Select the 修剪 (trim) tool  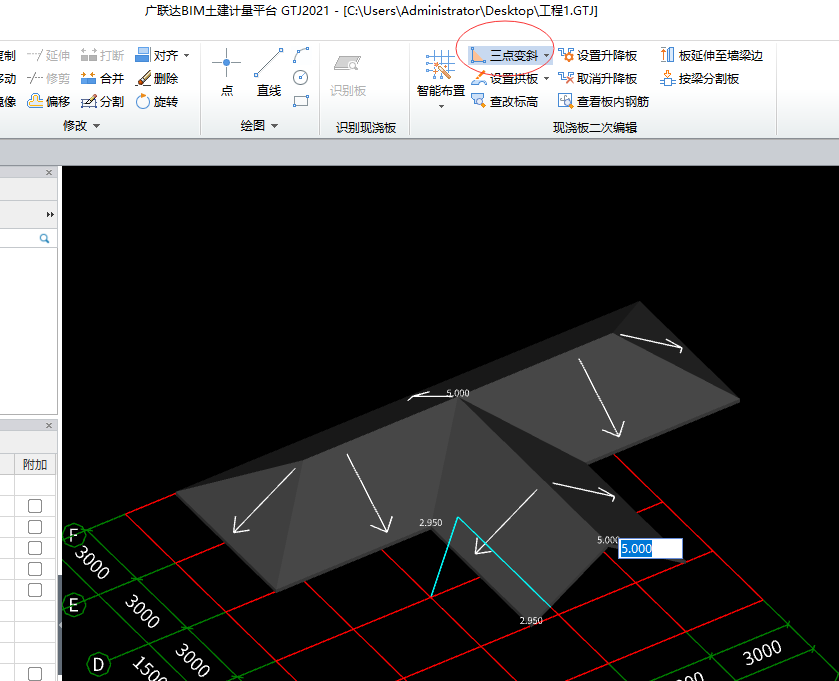(49, 79)
